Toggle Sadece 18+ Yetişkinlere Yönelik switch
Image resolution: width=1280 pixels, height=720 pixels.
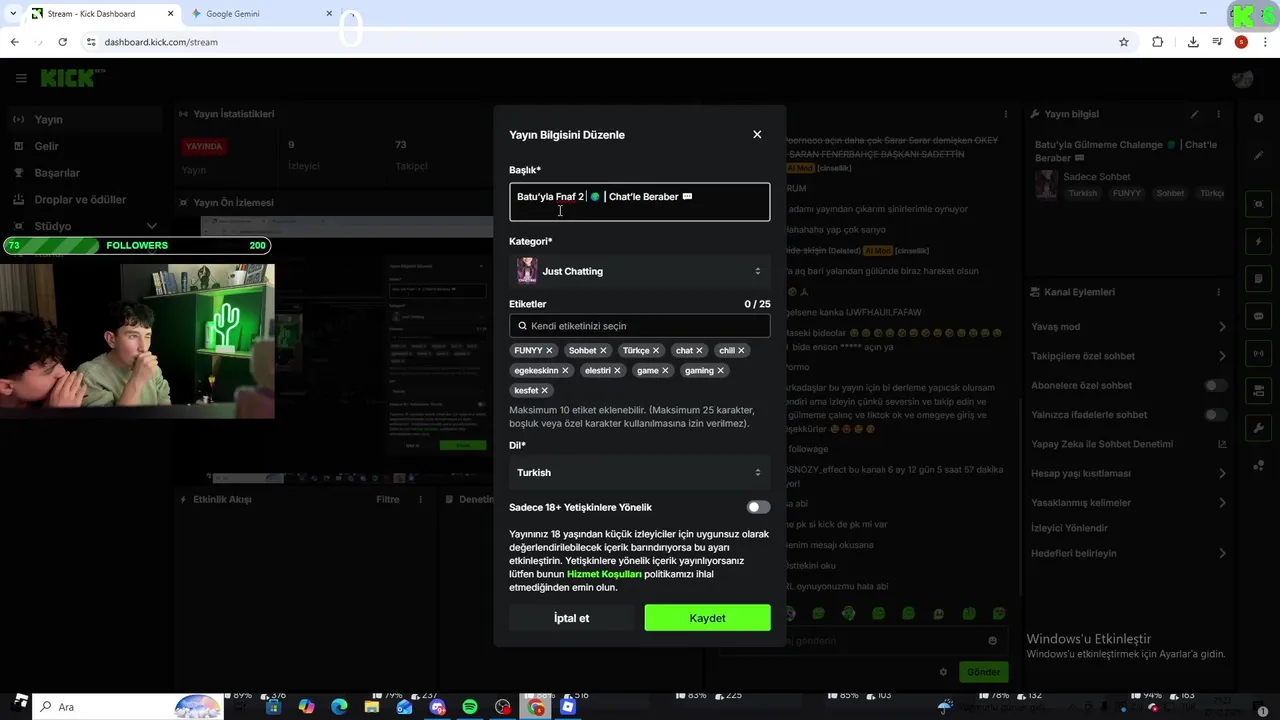pyautogui.click(x=758, y=507)
